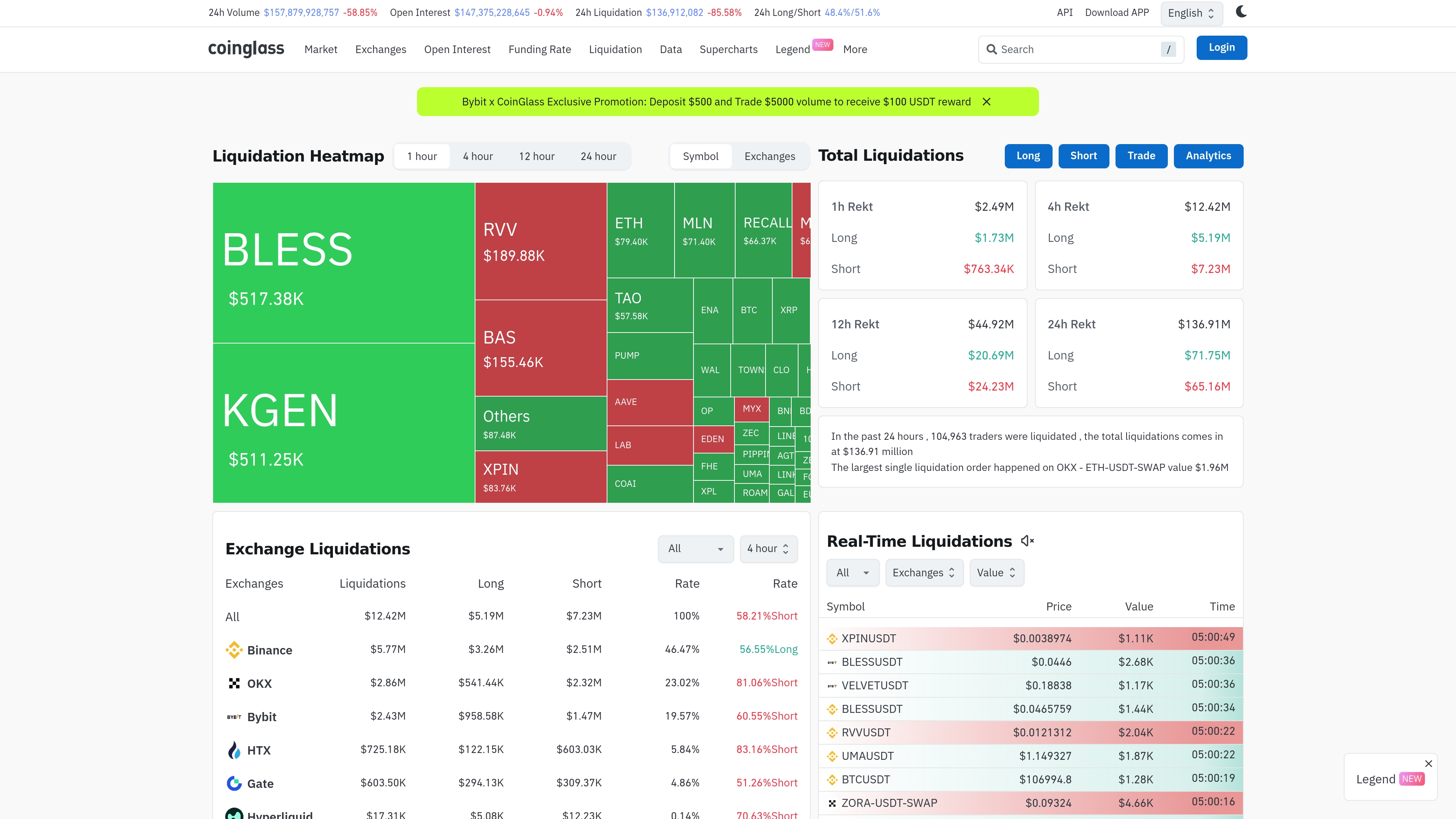The height and width of the screenshot is (819, 1456).
Task: Click the Binance exchange logo
Action: click(x=234, y=650)
